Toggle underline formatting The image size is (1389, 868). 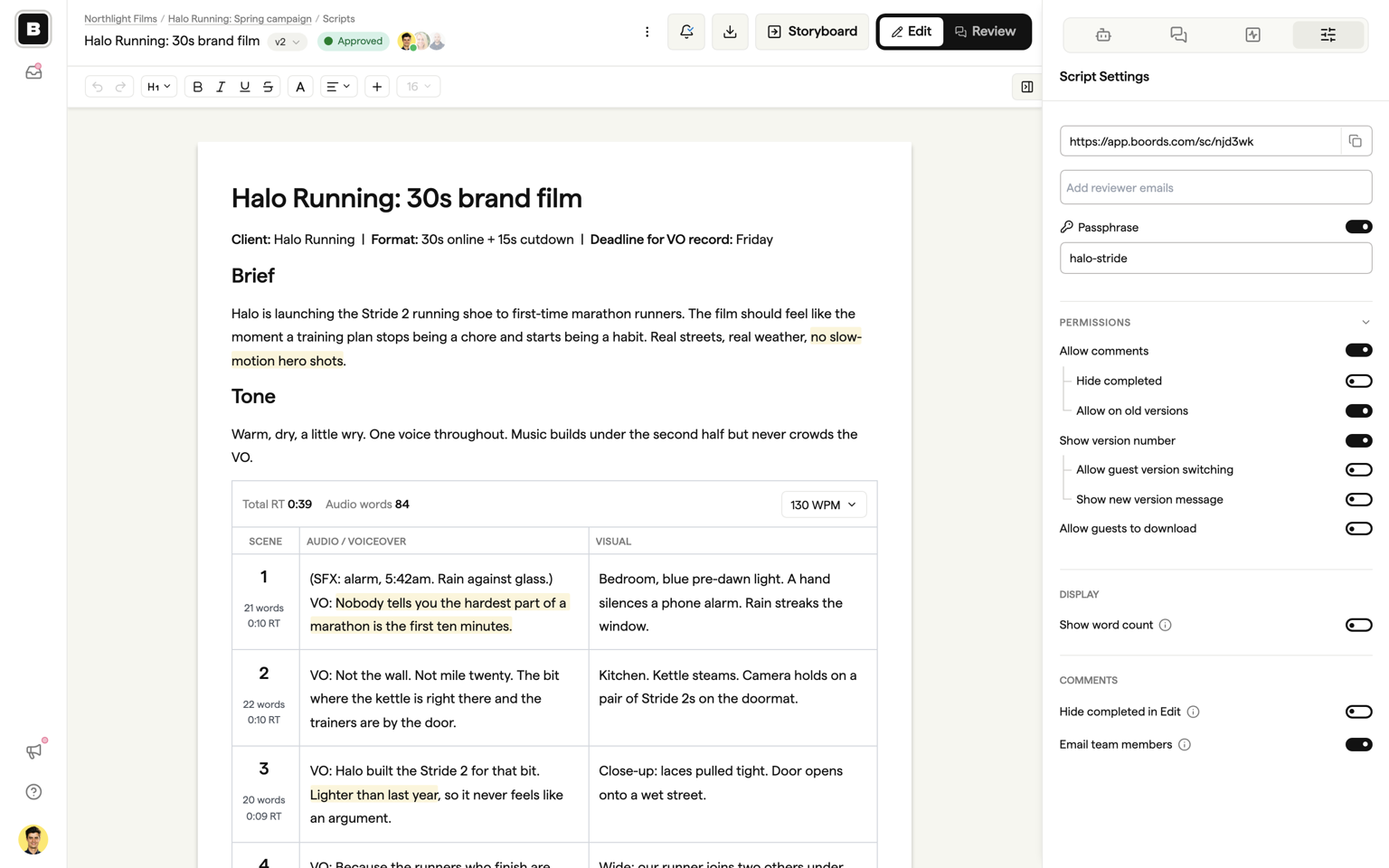tap(244, 87)
